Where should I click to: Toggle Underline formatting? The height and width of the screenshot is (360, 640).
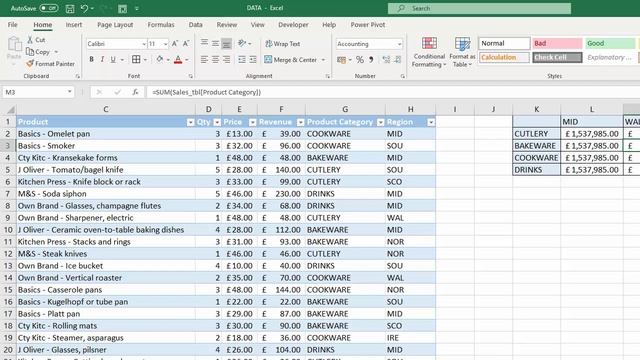coord(113,60)
